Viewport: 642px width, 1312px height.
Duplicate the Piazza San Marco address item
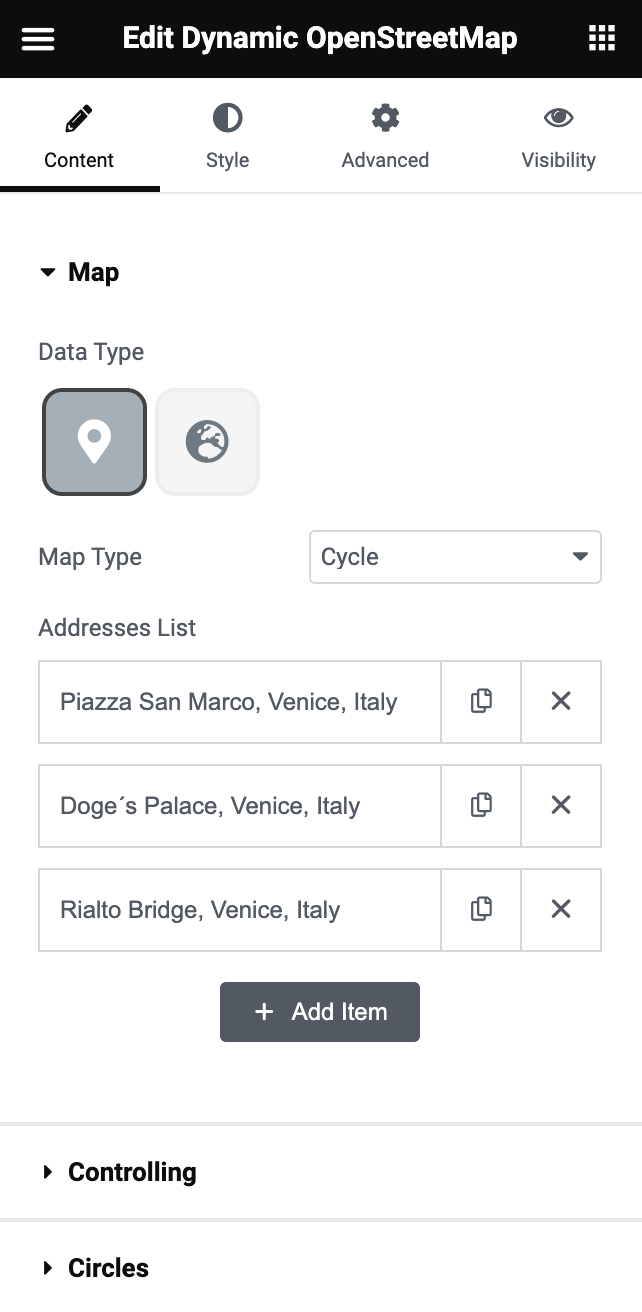click(x=481, y=701)
